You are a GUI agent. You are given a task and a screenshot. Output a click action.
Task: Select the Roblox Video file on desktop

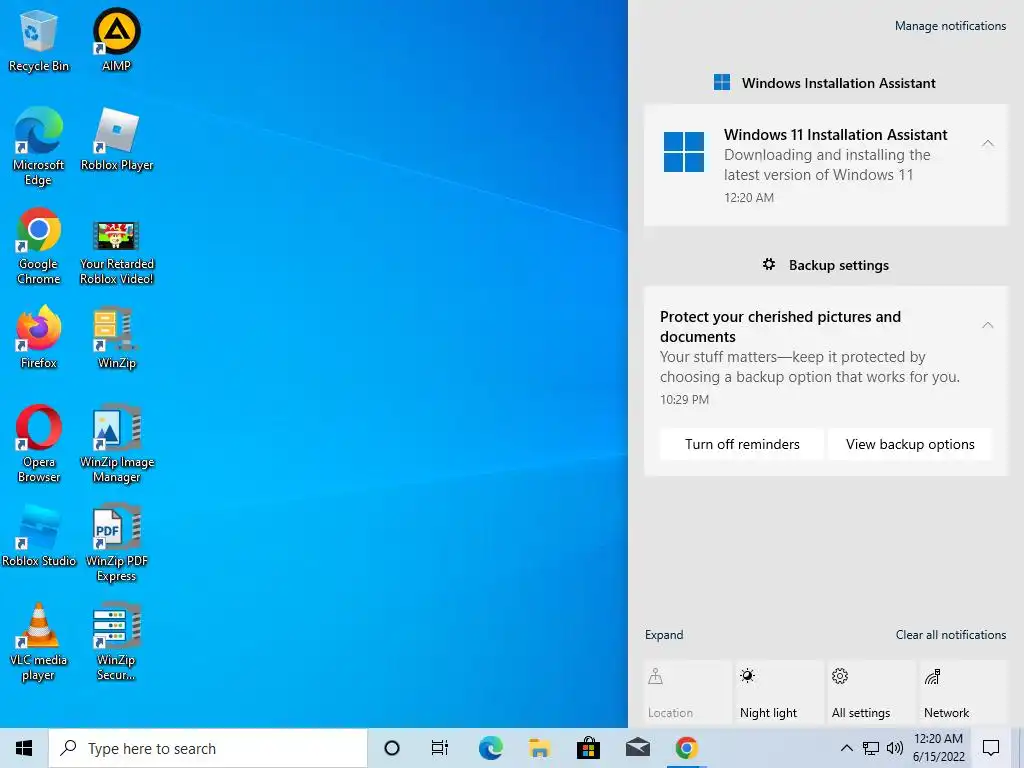tap(117, 253)
